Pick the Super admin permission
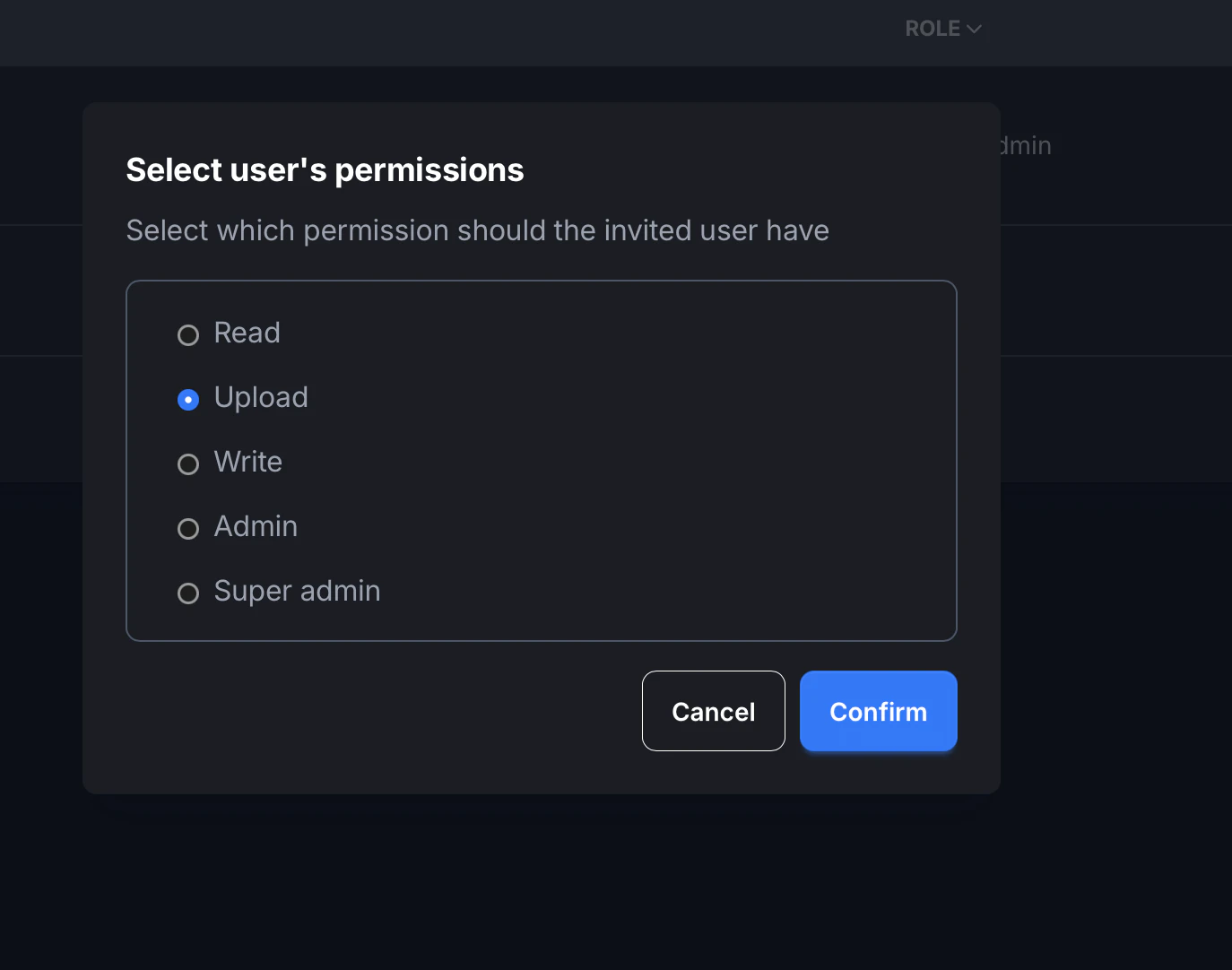This screenshot has width=1232, height=970. click(187, 593)
